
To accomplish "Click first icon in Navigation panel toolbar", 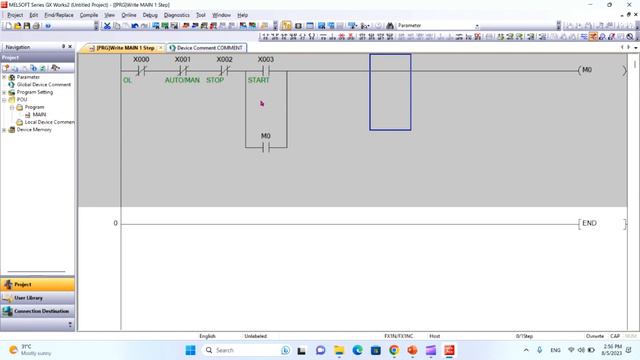I will (x=6, y=68).
